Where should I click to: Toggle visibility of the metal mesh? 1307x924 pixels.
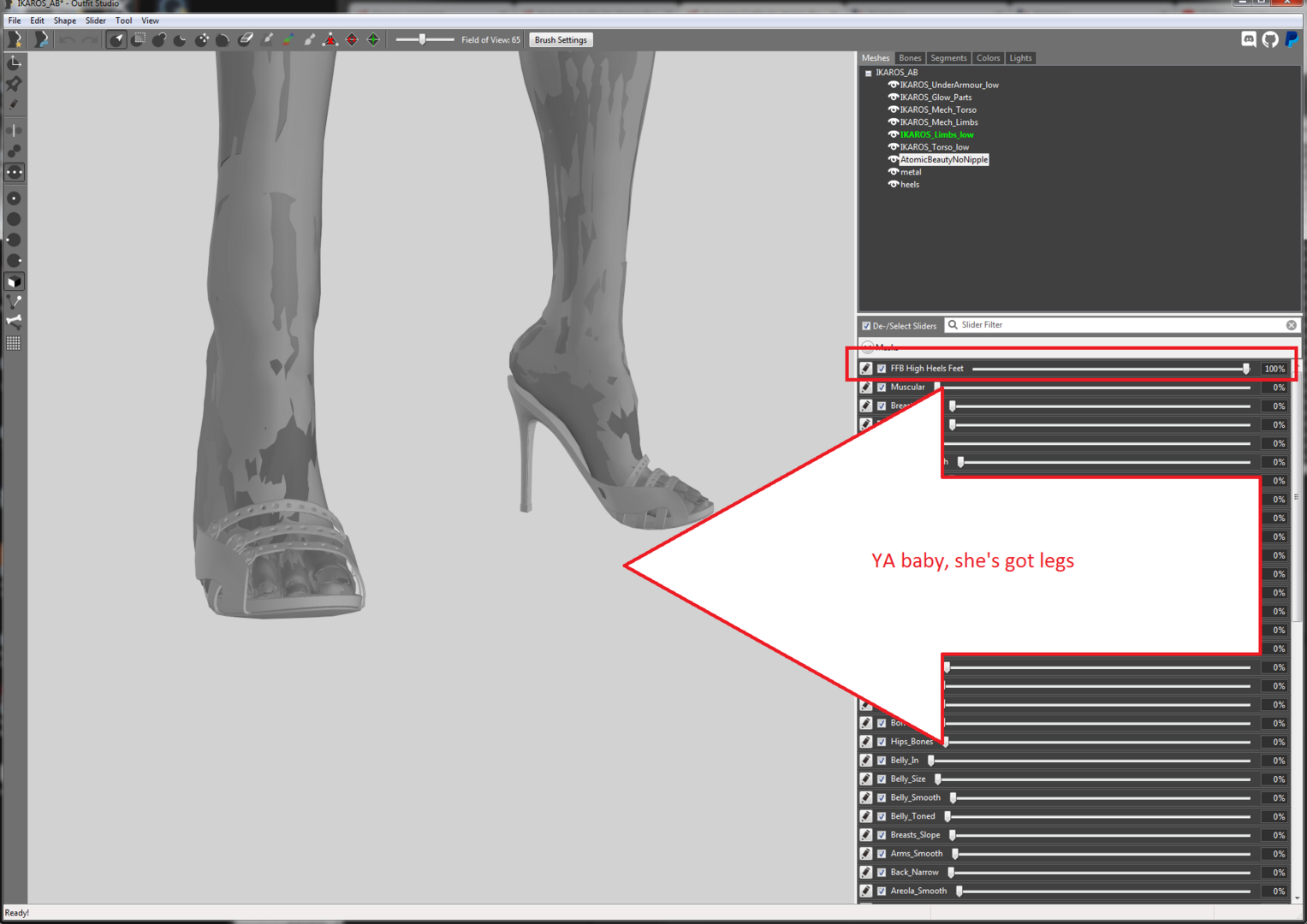[x=893, y=171]
